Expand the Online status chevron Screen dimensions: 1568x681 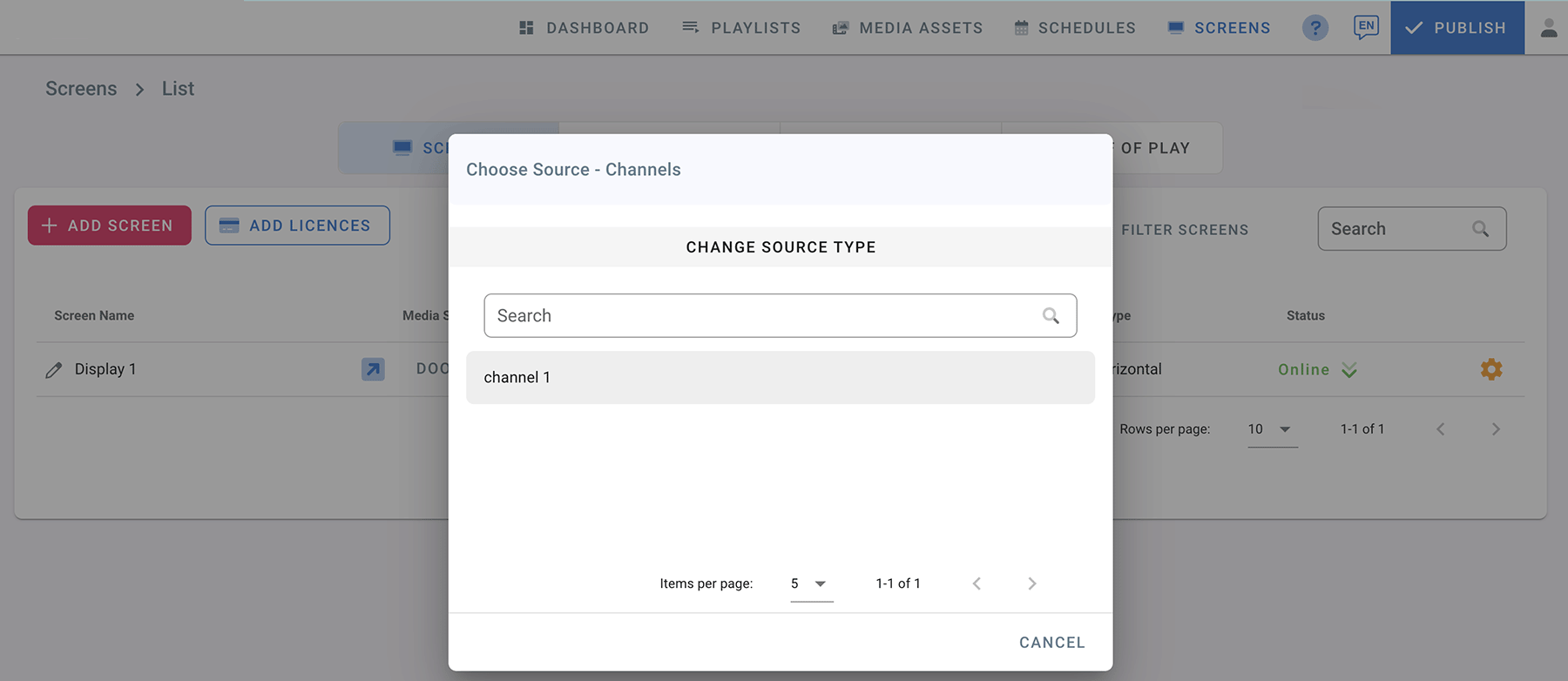[x=1349, y=370]
